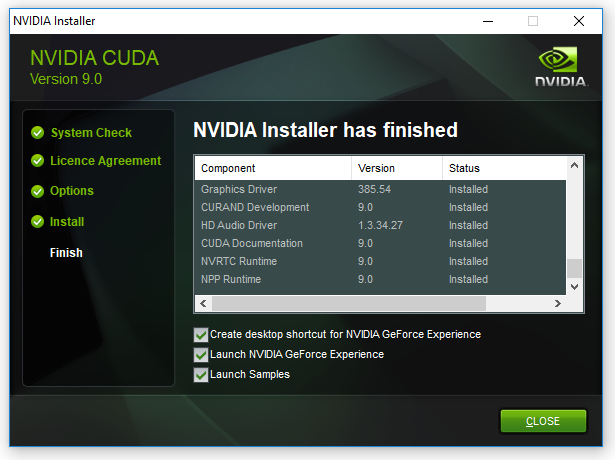Close the window with the title bar X
Screen dimensions: 615x460
[579, 21]
